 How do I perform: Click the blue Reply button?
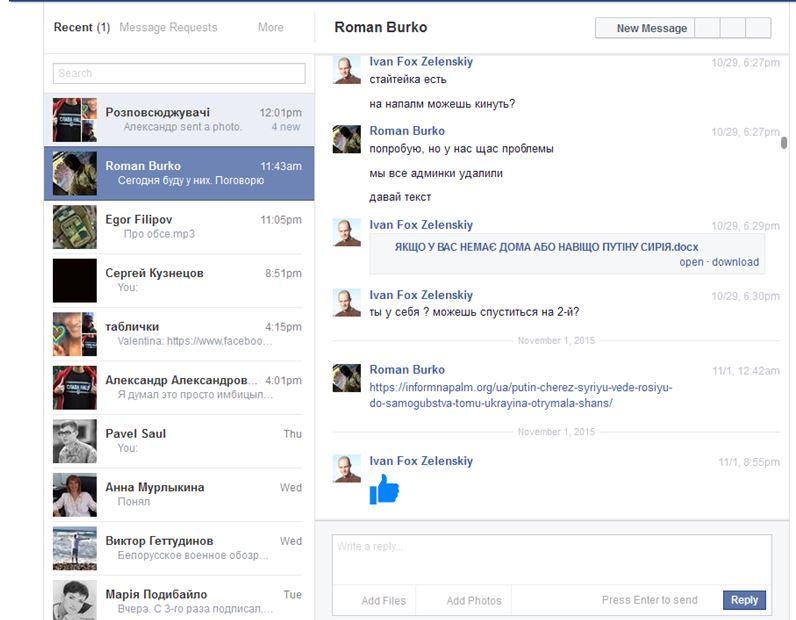tap(744, 600)
